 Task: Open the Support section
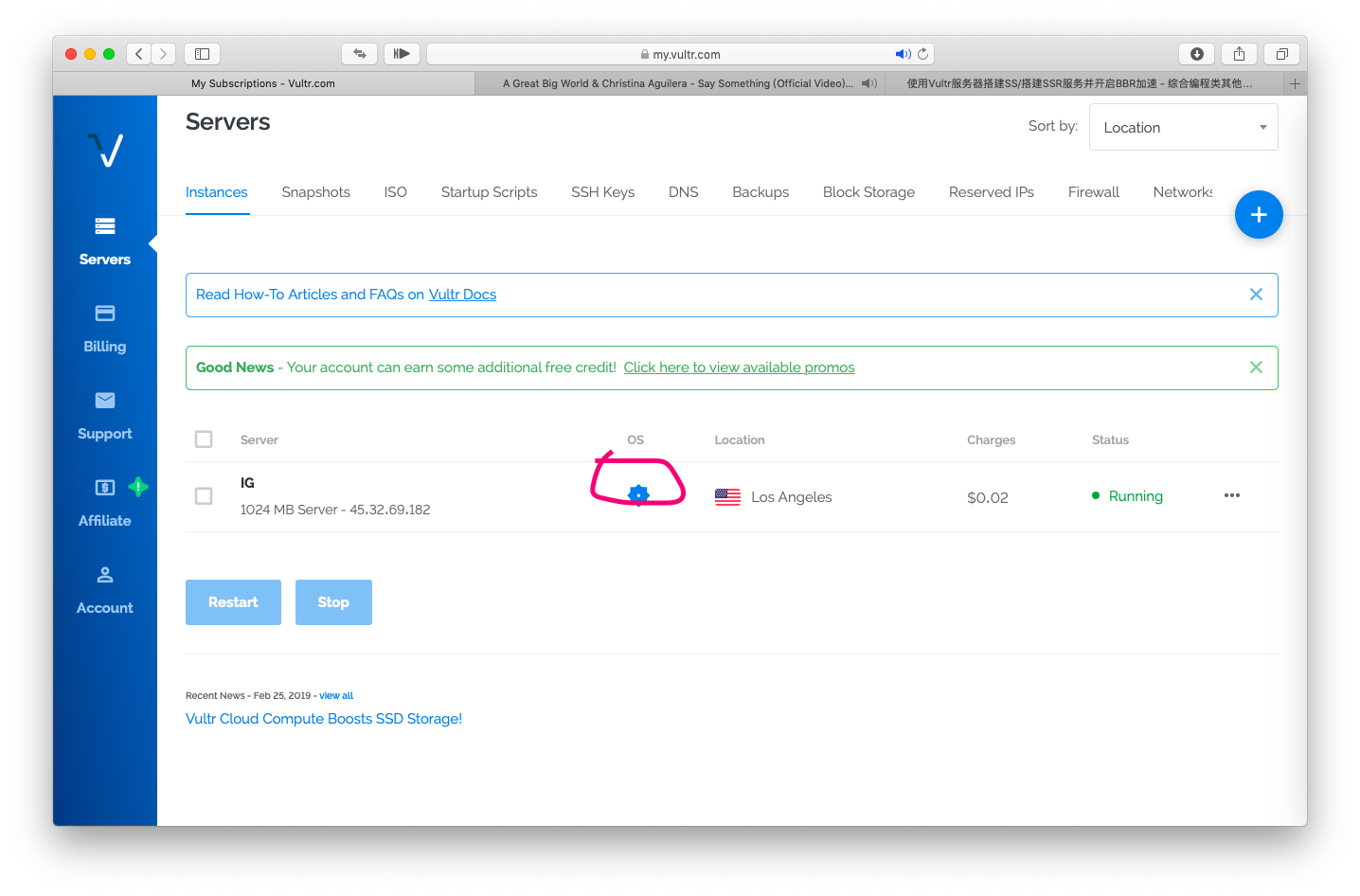click(104, 417)
